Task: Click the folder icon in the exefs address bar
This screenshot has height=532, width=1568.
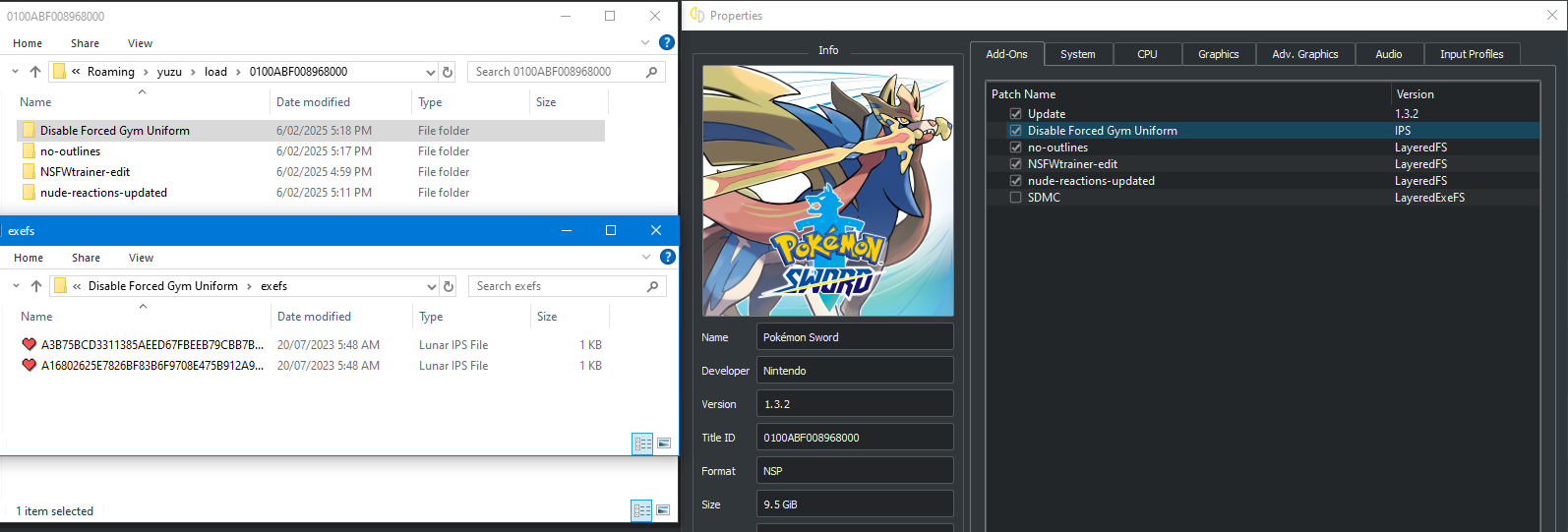Action: (x=61, y=286)
